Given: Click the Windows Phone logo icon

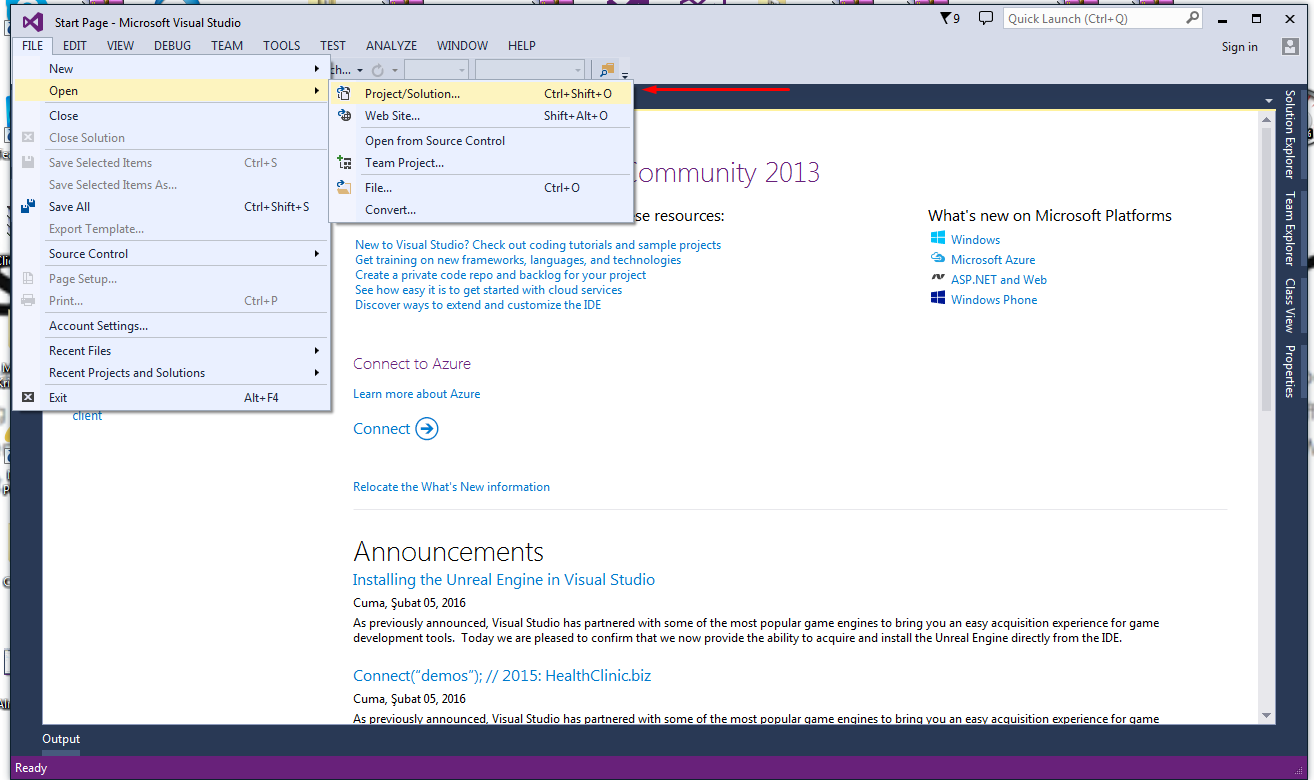Looking at the screenshot, I should [938, 299].
